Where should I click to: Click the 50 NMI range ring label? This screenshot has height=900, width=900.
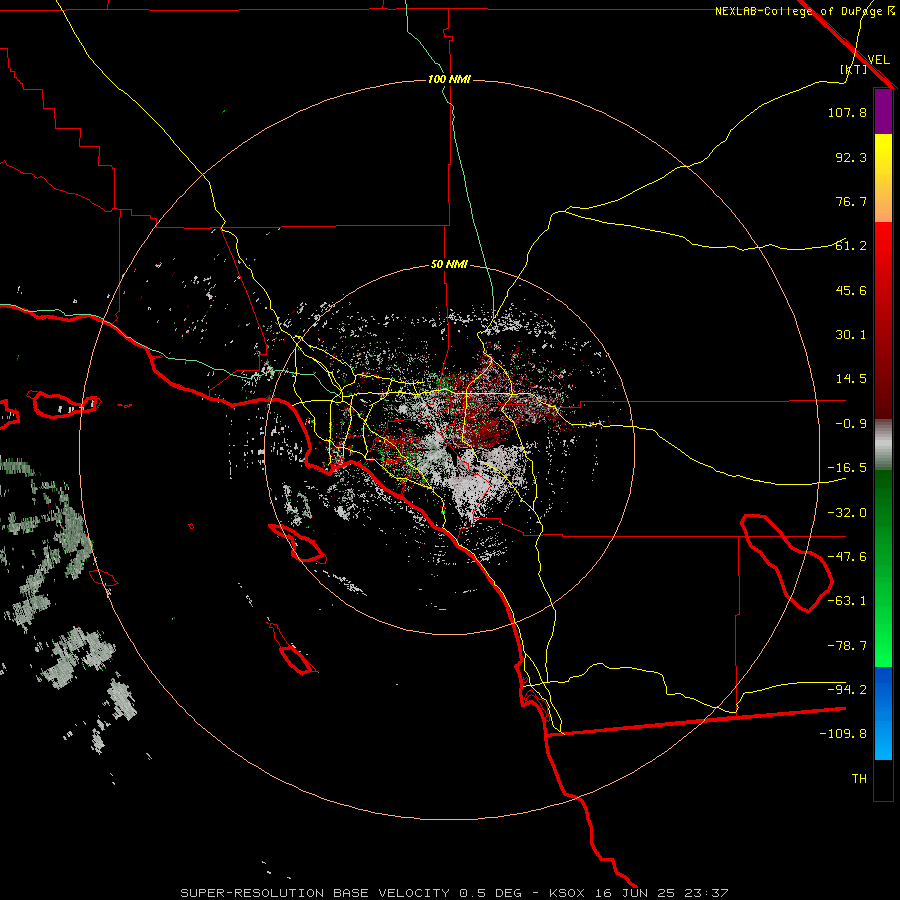click(x=449, y=264)
